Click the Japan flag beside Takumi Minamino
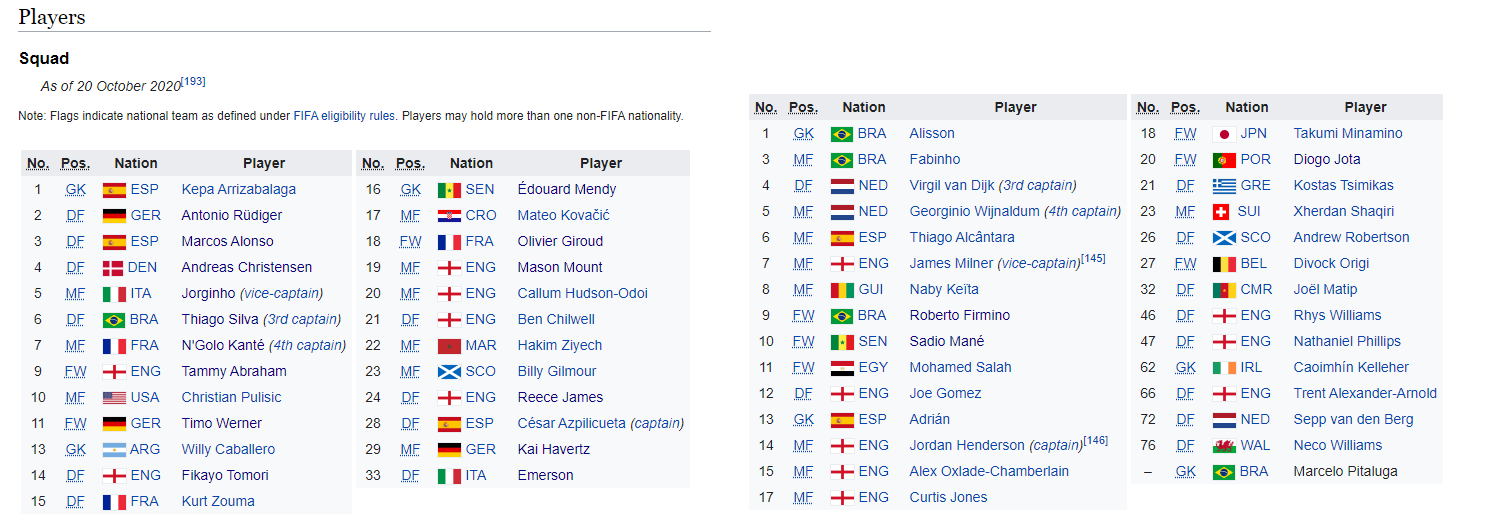1489x523 pixels. point(1223,134)
